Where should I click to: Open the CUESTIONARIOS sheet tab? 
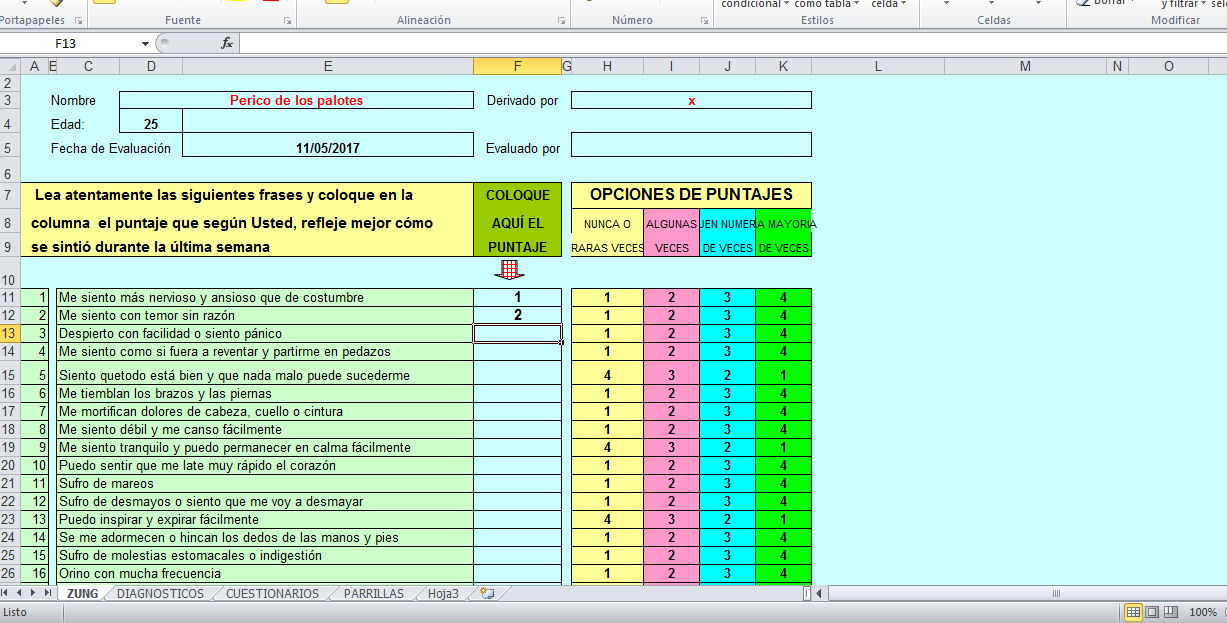[272, 593]
